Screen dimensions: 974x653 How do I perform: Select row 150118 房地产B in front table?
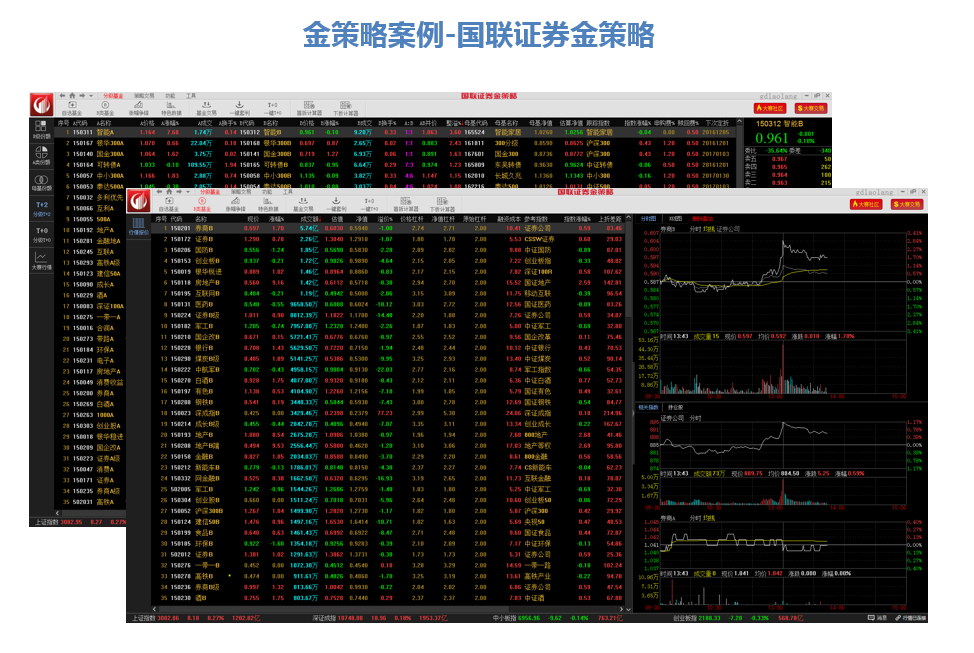(388, 283)
